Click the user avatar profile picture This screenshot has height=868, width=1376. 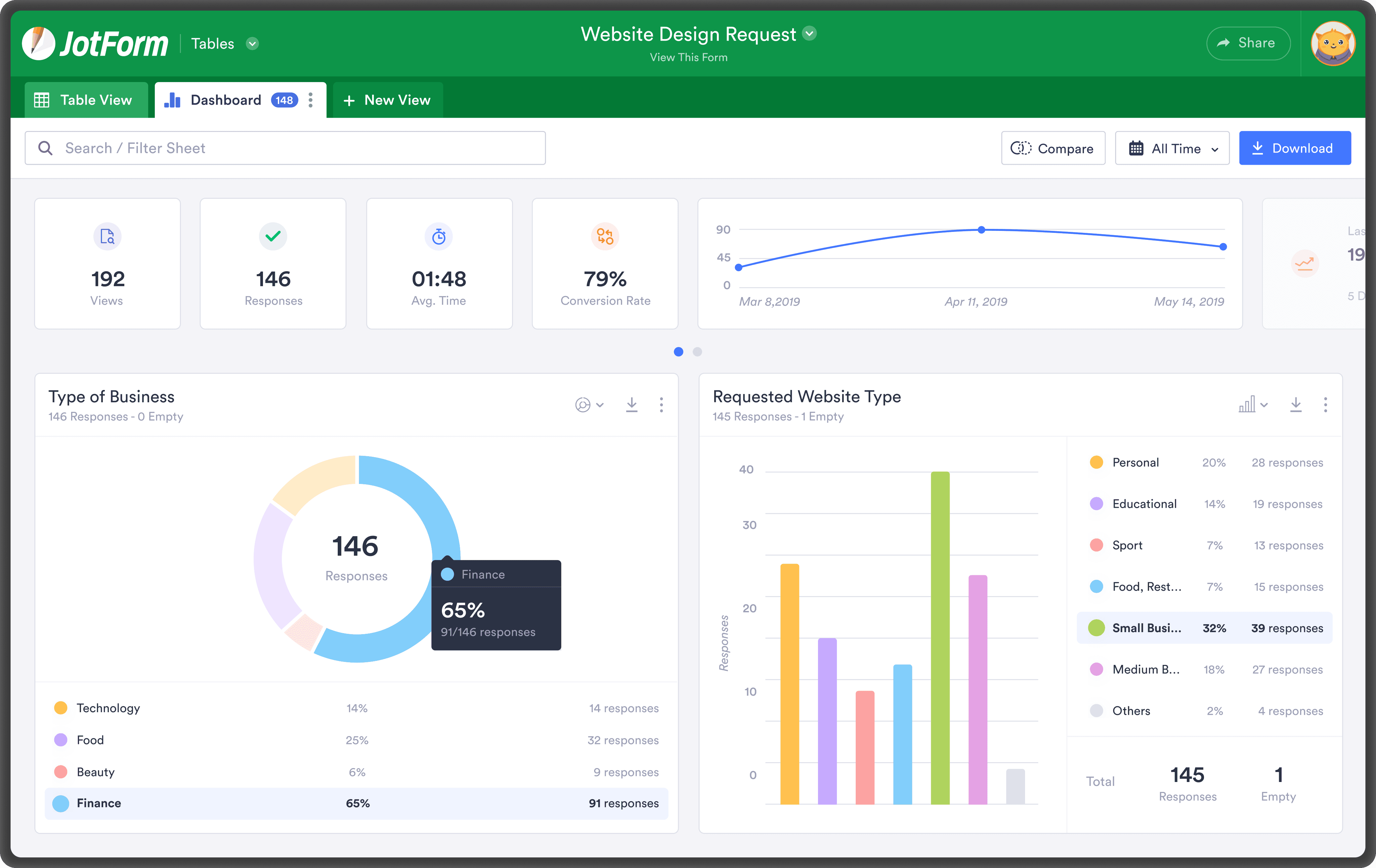pos(1333,43)
